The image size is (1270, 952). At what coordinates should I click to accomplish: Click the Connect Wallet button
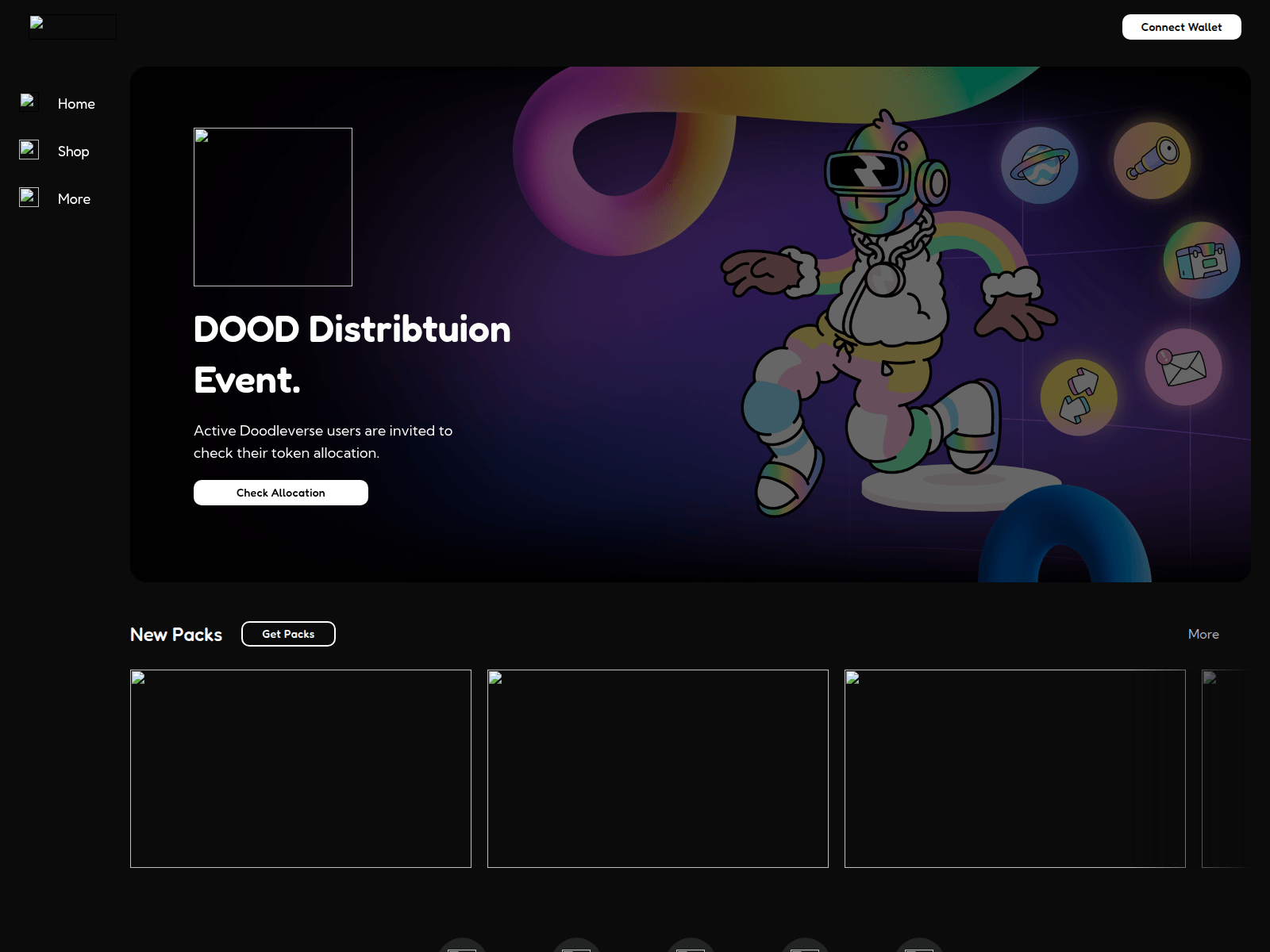1181,26
